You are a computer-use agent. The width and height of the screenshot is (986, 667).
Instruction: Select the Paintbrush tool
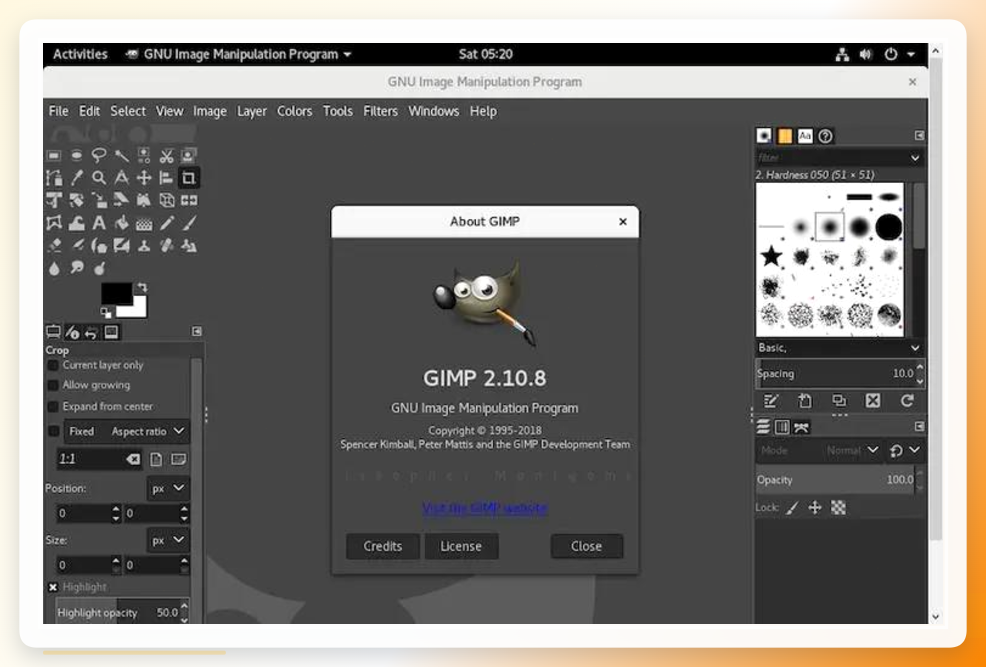tap(189, 223)
